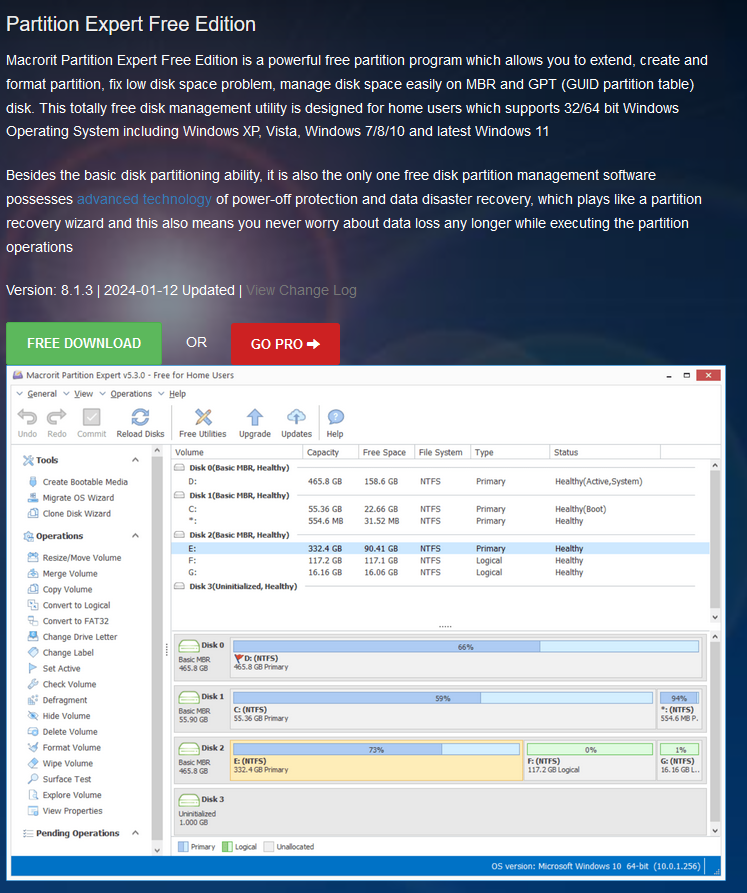This screenshot has width=747, height=893.
Task: Select the F: volume row in list
Action: pos(441,561)
